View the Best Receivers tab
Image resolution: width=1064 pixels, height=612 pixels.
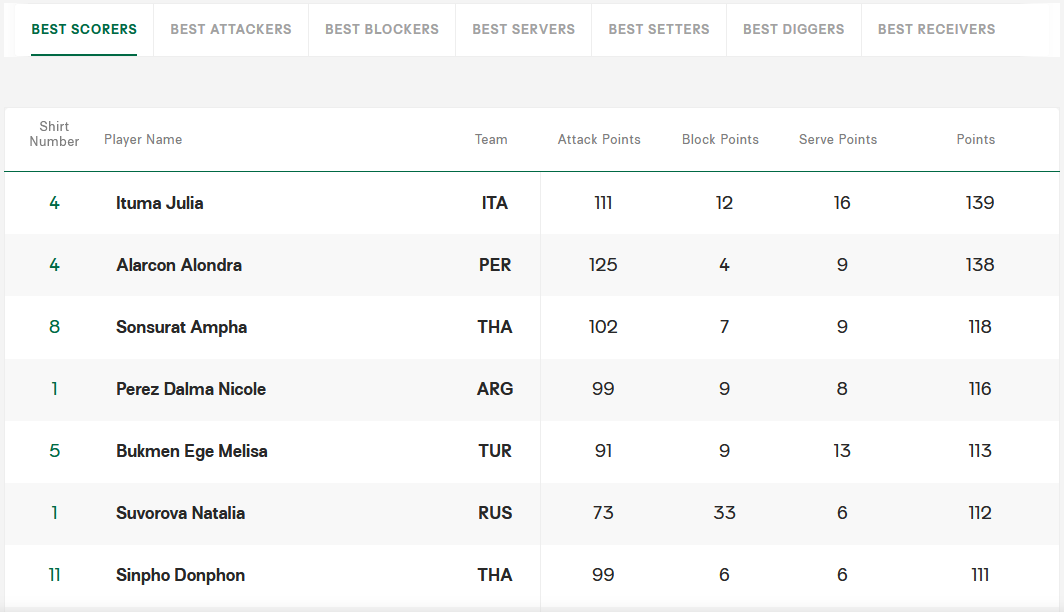[936, 29]
